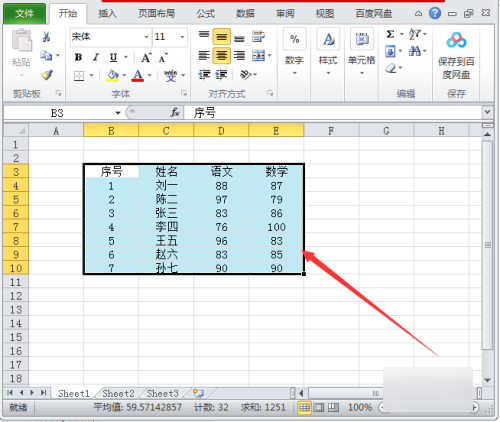Viewport: 500px width, 422px height.
Task: Click the Find binoculars icon
Action: pos(415,51)
